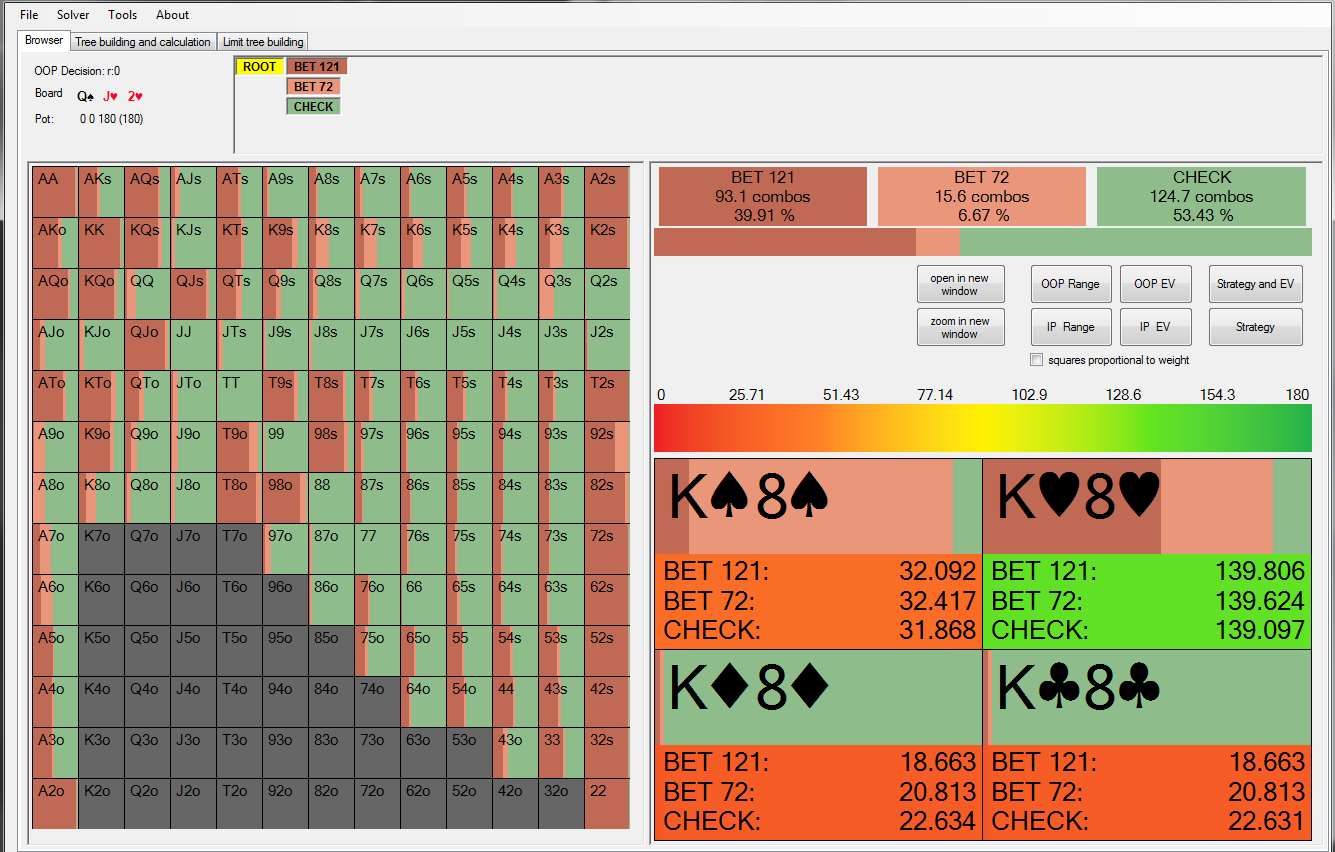1335x852 pixels.
Task: Enable squares proportional to weight checkbox
Action: tap(1037, 360)
